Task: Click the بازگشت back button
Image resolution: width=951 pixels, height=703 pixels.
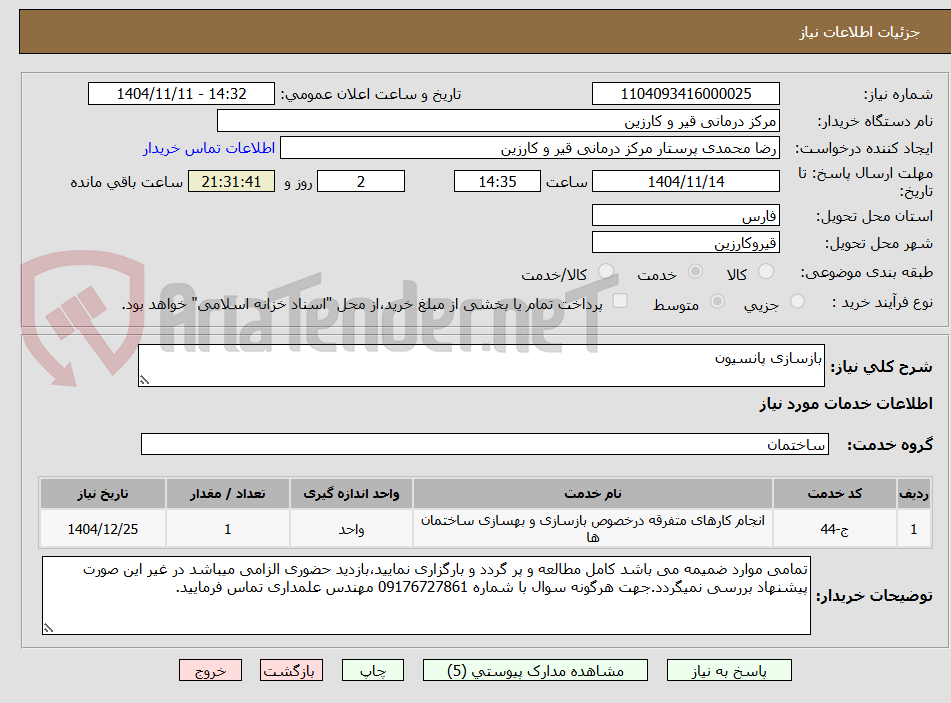Action: click(291, 671)
